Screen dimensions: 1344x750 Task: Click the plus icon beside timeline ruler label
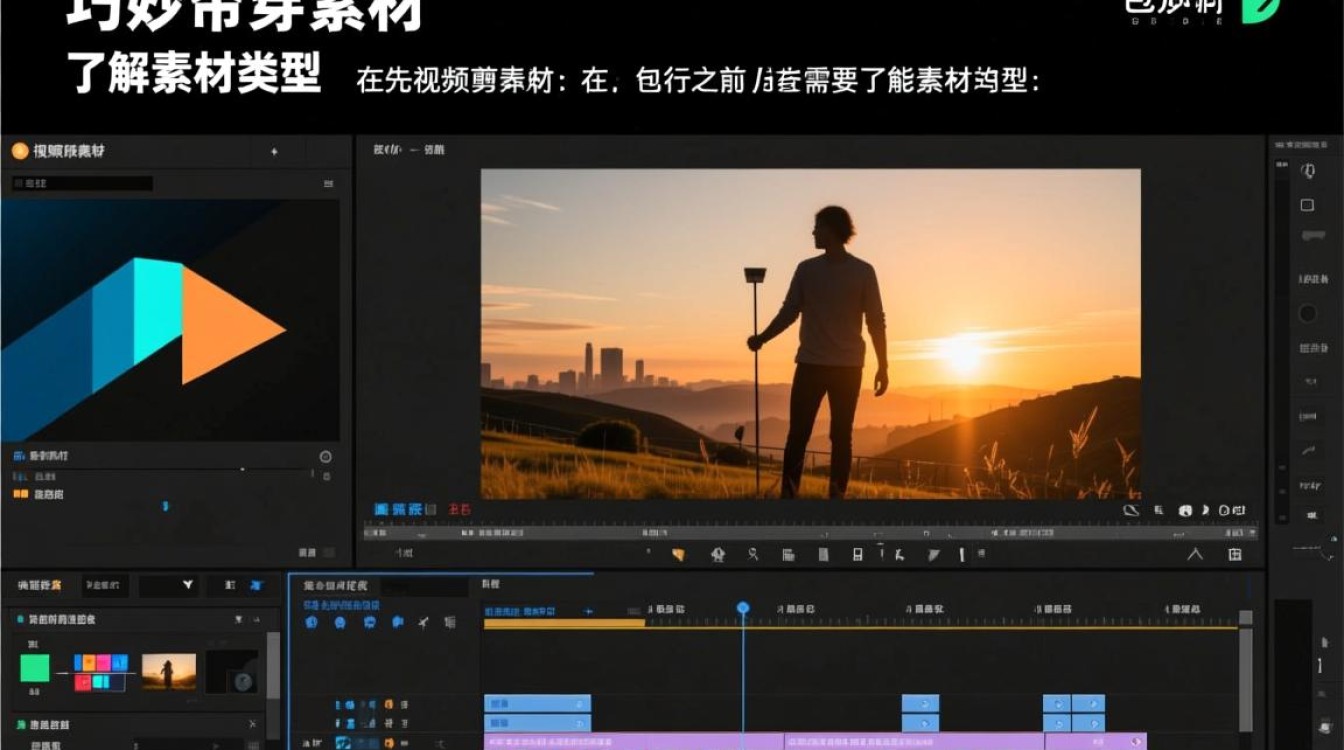point(589,611)
